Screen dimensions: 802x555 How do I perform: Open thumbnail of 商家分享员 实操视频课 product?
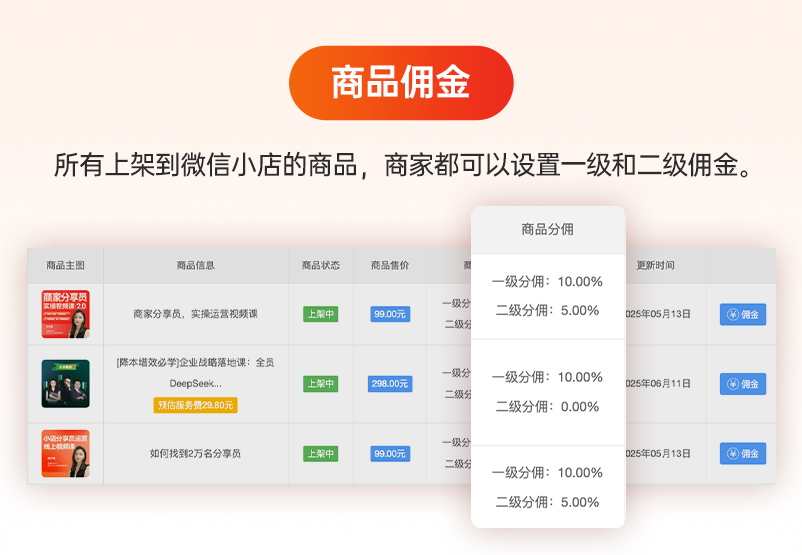tap(65, 314)
